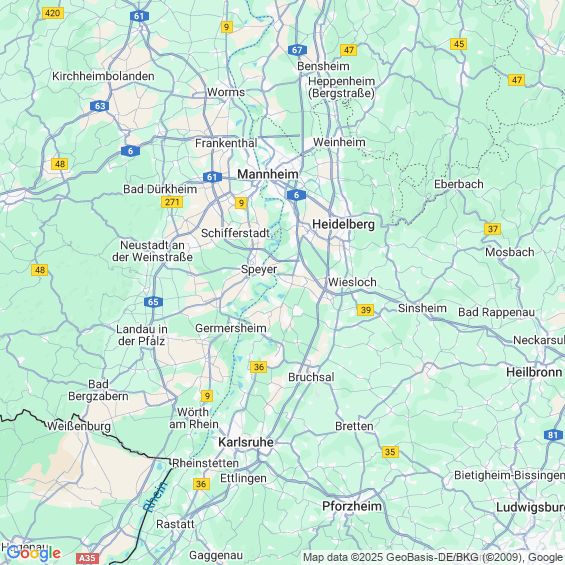
Task: Click the 37 road shield near Mosbach
Action: click(493, 228)
